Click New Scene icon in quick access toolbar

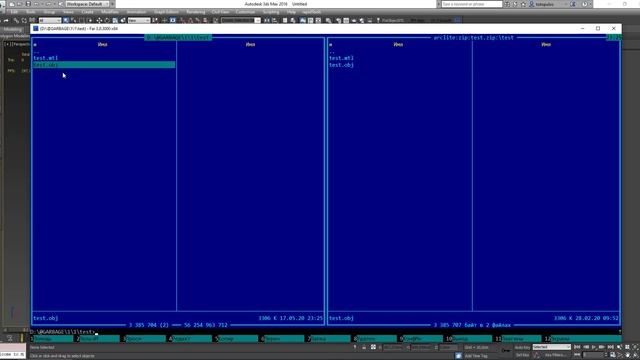click(x=12, y=4)
